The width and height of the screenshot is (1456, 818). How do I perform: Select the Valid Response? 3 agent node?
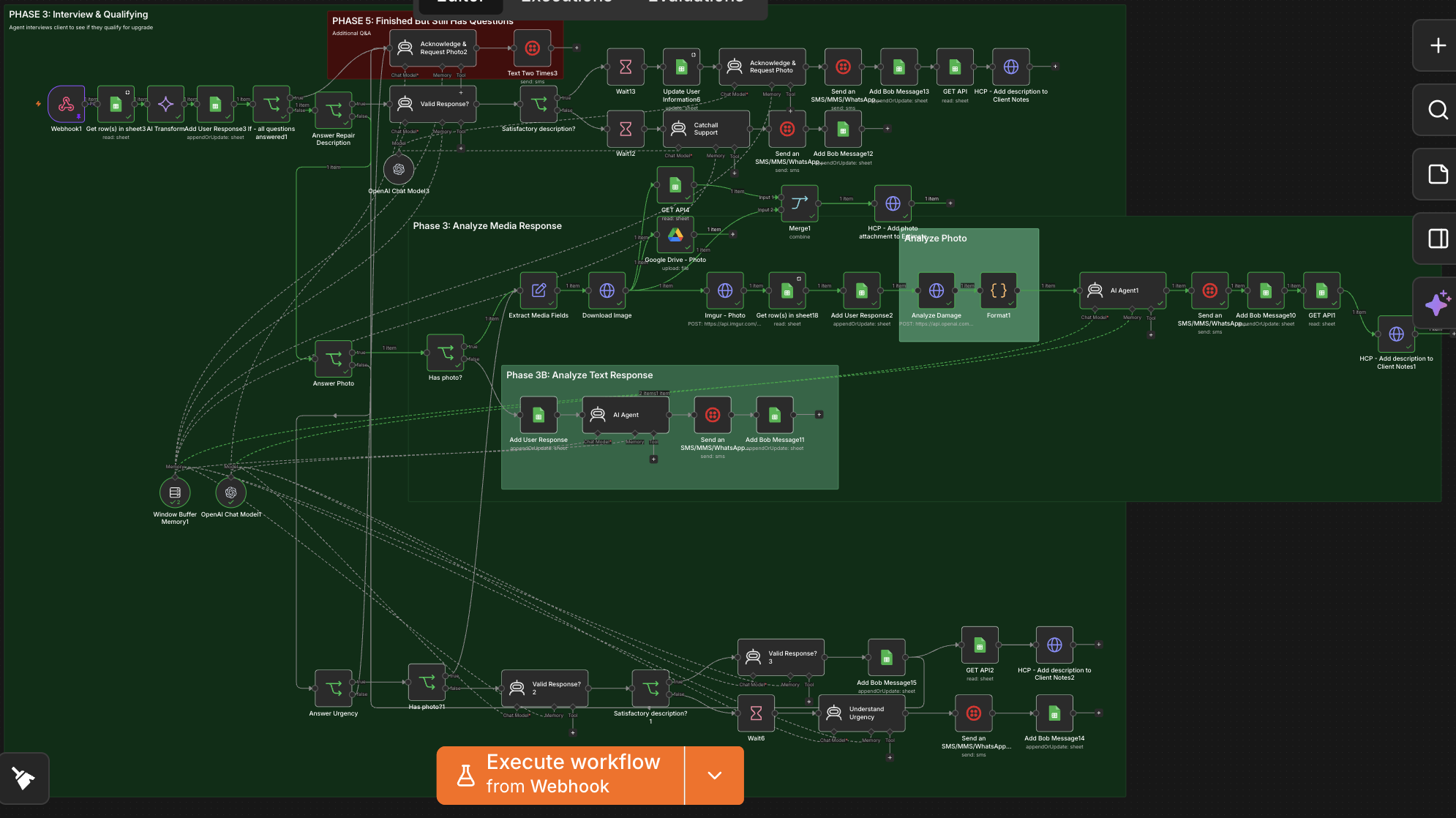781,658
